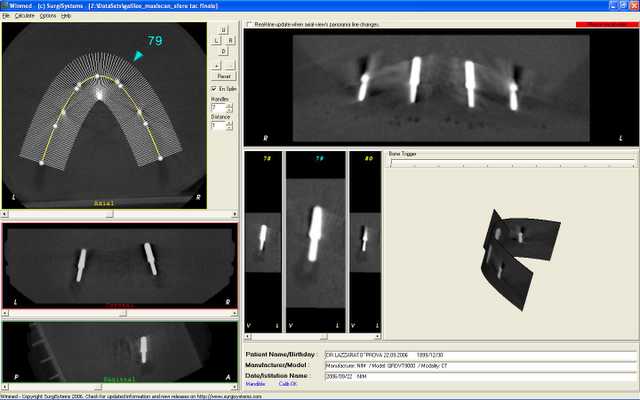
Task: Select cross-section slice 80 thumbnail
Action: point(365,242)
